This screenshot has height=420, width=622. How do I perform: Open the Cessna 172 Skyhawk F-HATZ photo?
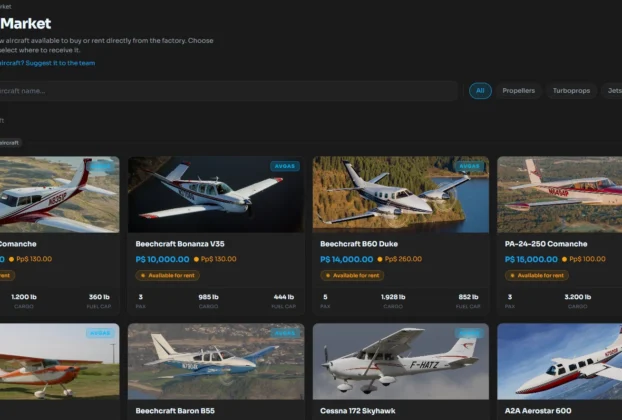click(401, 361)
